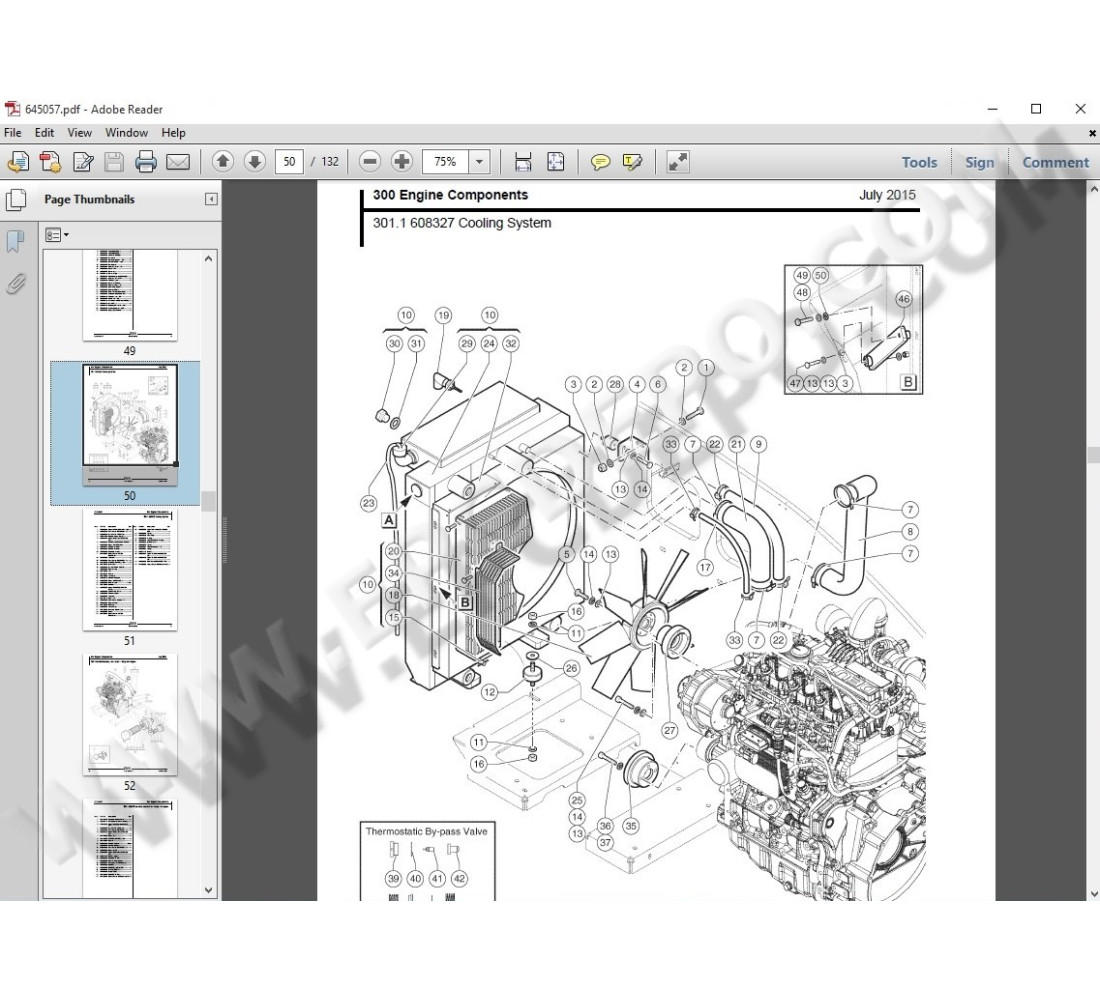The width and height of the screenshot is (1100, 1000).
Task: Open the Bookmarks panel icon
Action: 16,241
